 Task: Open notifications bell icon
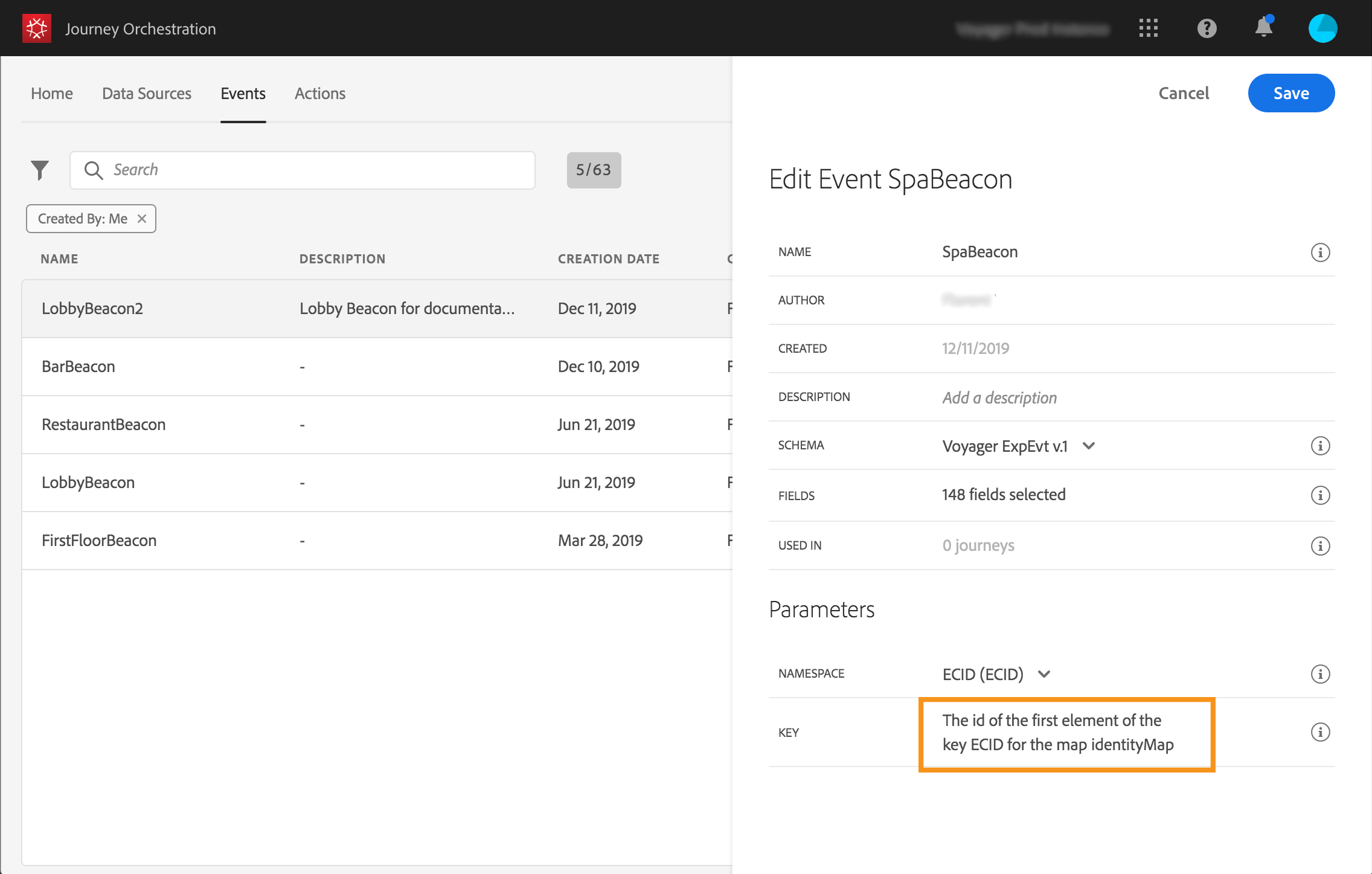coord(1263,28)
